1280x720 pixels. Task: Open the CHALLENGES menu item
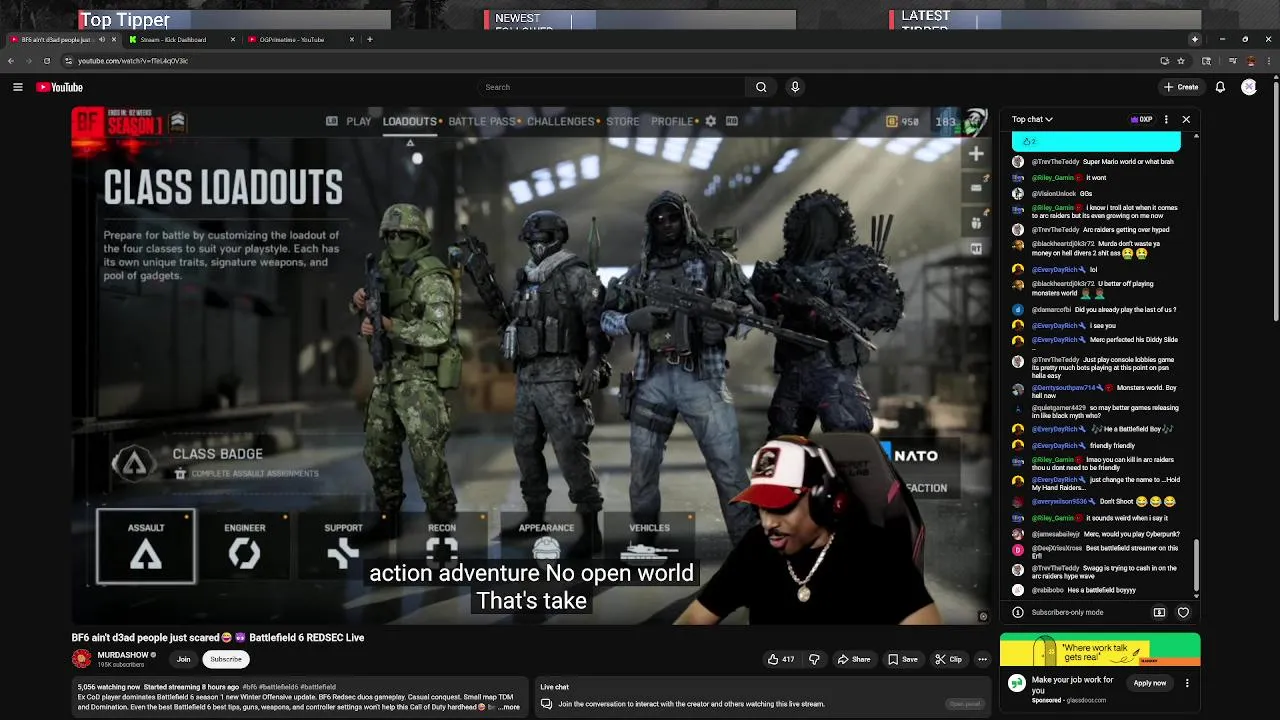pyautogui.click(x=561, y=121)
